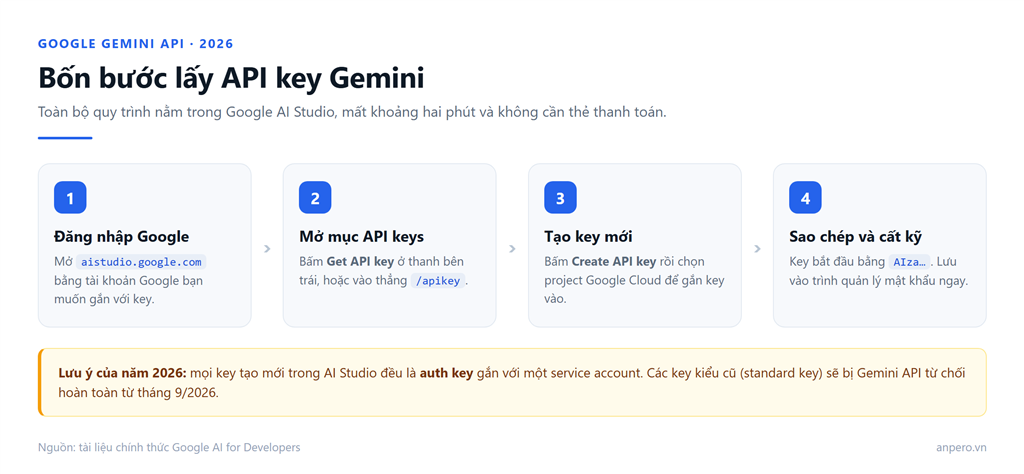Screen dimensions: 1024x474
Task: Click the blue step 3 number badge
Action: click(560, 198)
